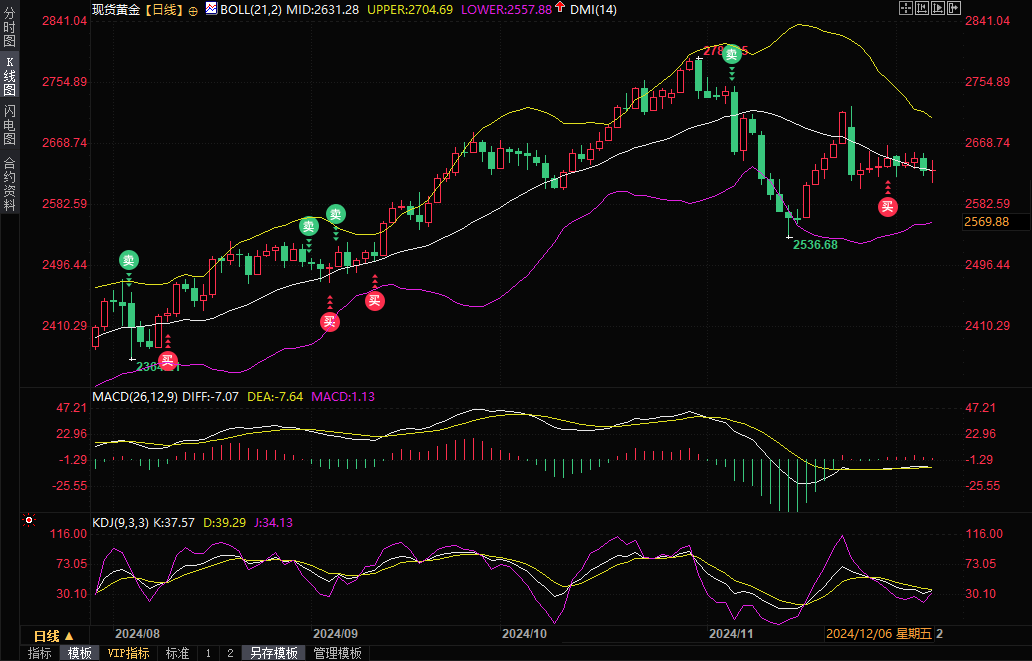Switch to 分时图 view in left sidebar
1032x661 pixels.
click(9, 27)
